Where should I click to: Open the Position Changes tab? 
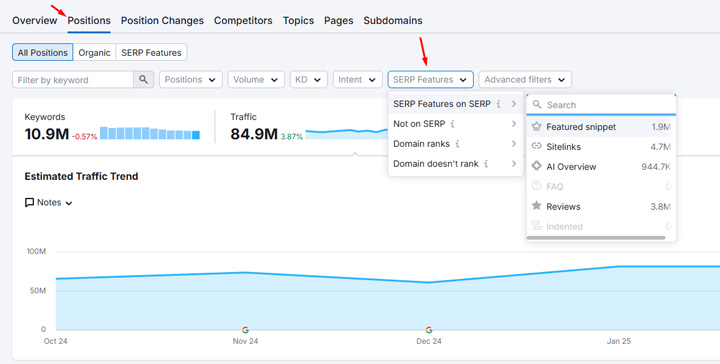[162, 21]
